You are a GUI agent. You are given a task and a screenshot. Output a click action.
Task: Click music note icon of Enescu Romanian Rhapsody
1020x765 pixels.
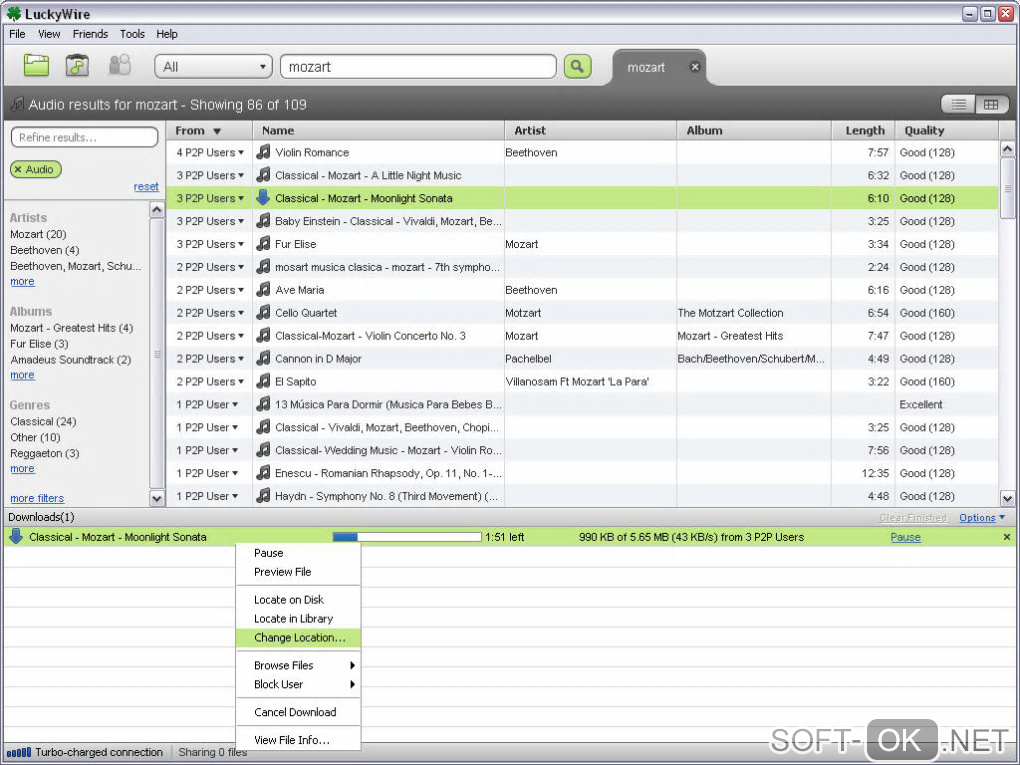(x=263, y=473)
